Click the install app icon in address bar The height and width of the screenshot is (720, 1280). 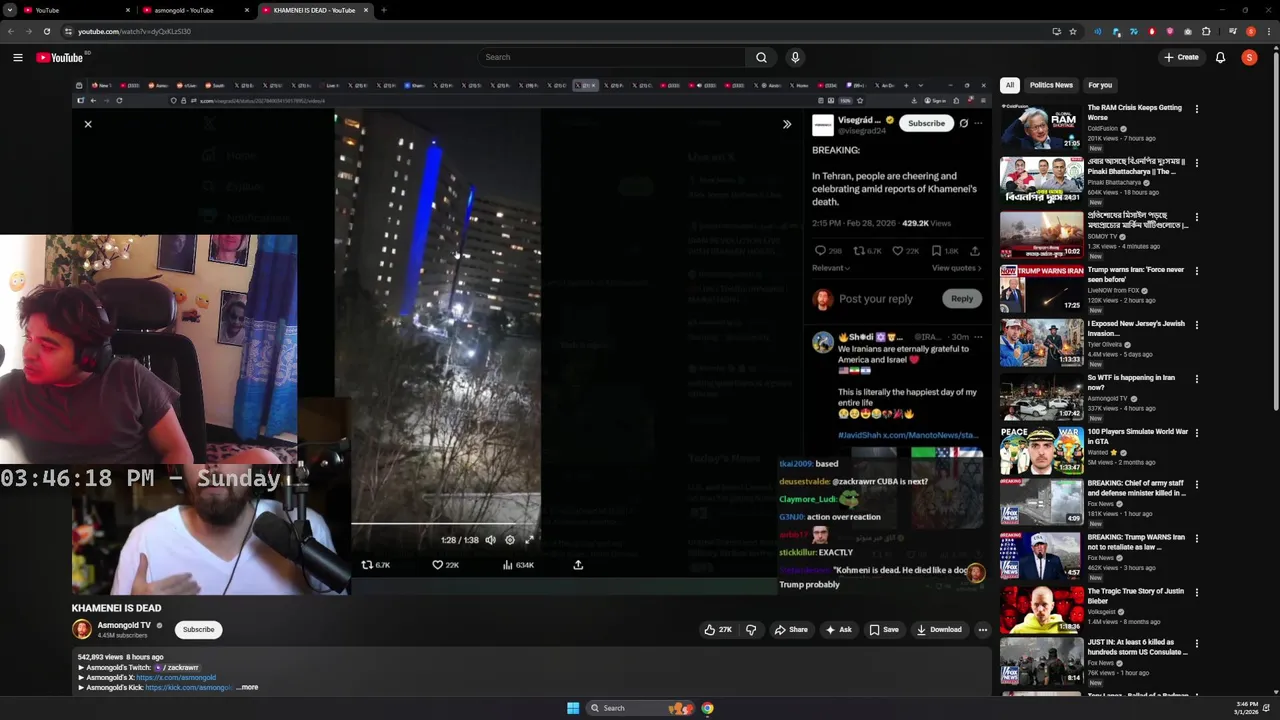pos(1056,31)
